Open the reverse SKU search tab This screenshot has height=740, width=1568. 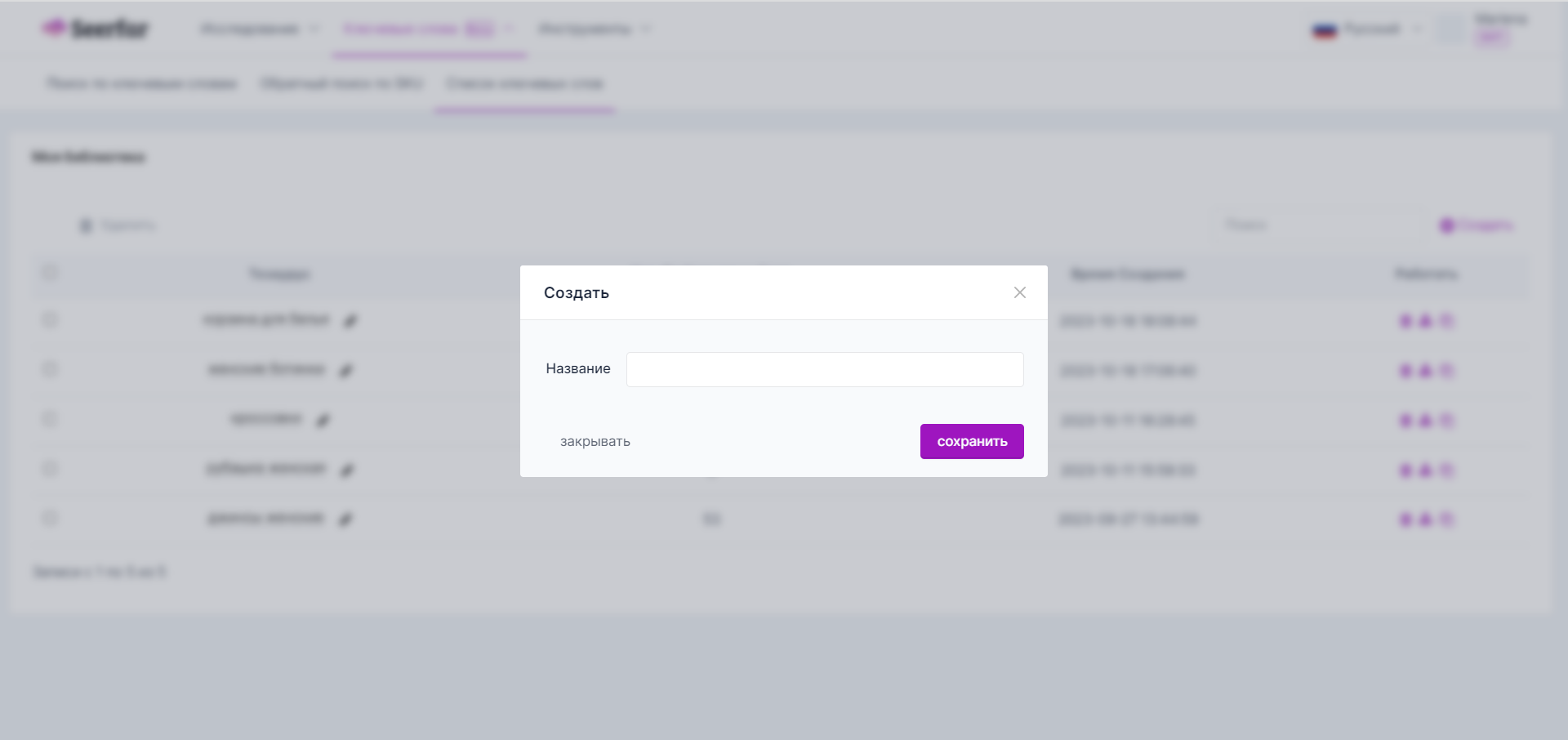(x=341, y=83)
